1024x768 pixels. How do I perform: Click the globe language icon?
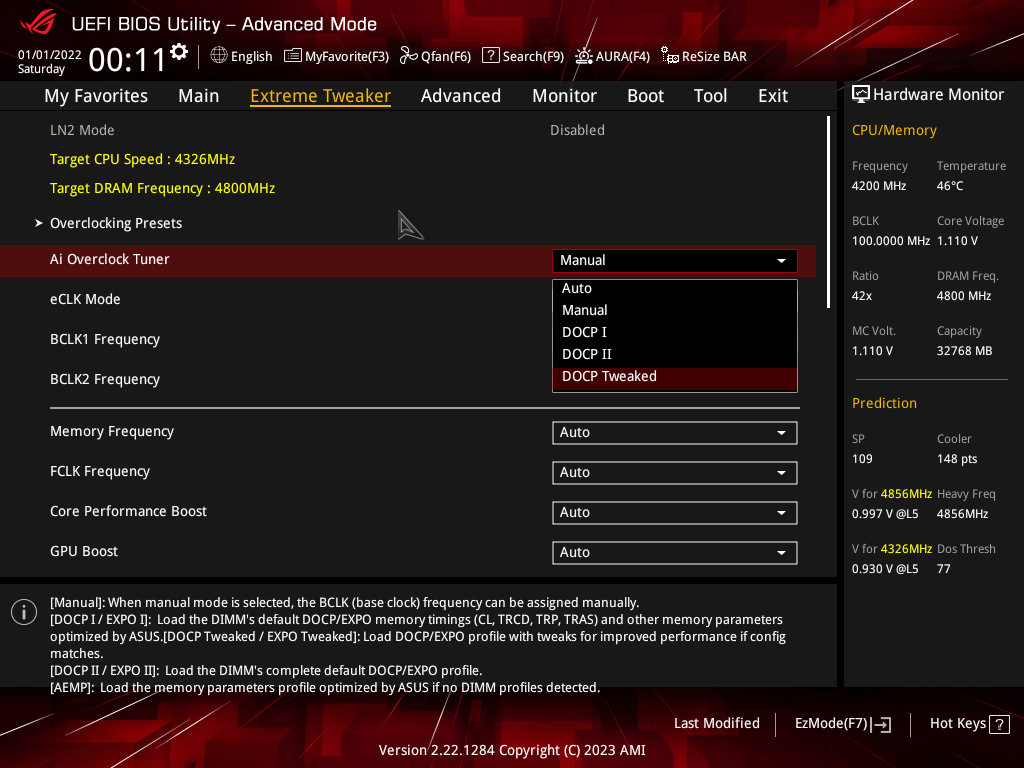click(219, 56)
